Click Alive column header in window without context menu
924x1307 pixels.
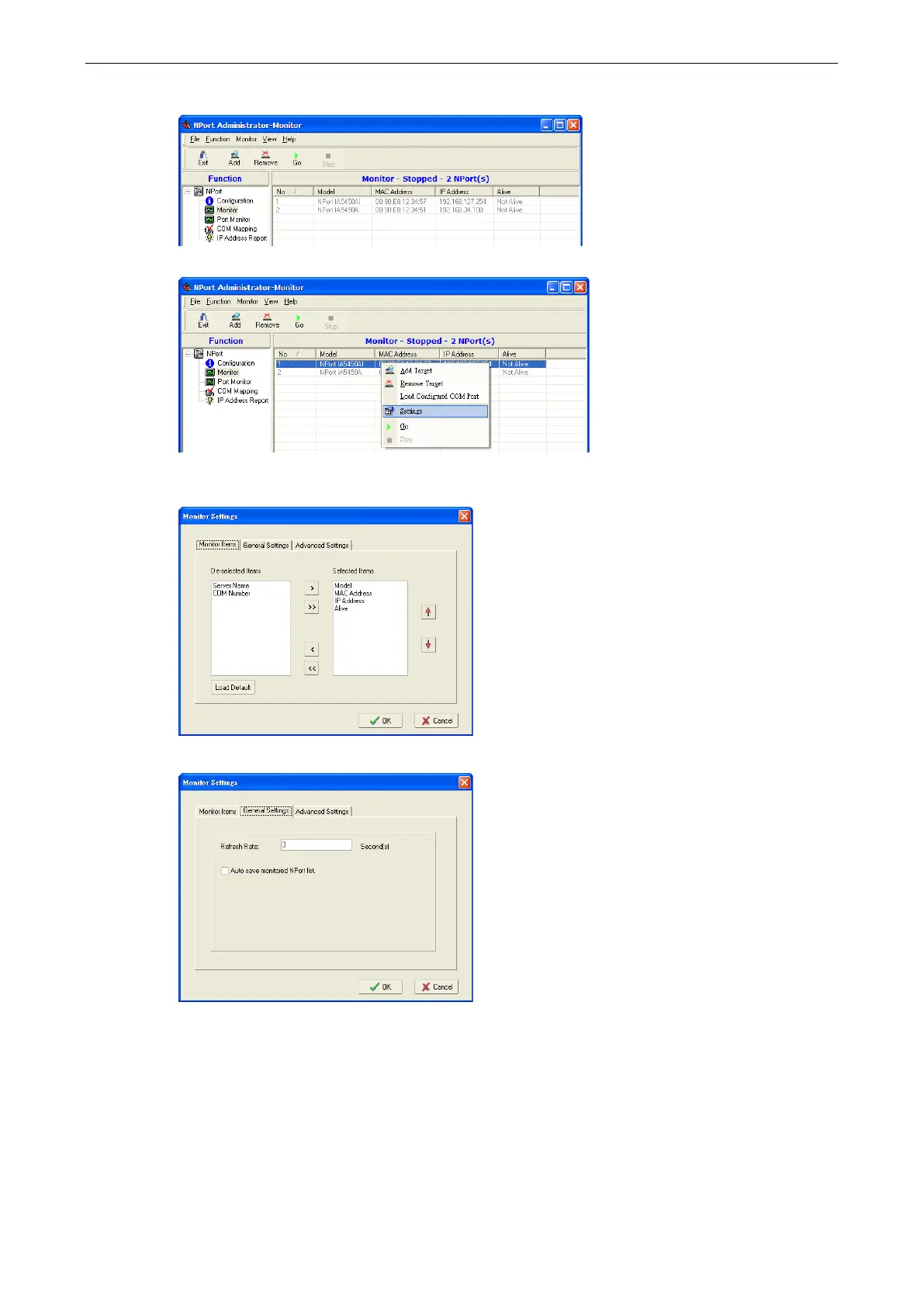pos(517,192)
